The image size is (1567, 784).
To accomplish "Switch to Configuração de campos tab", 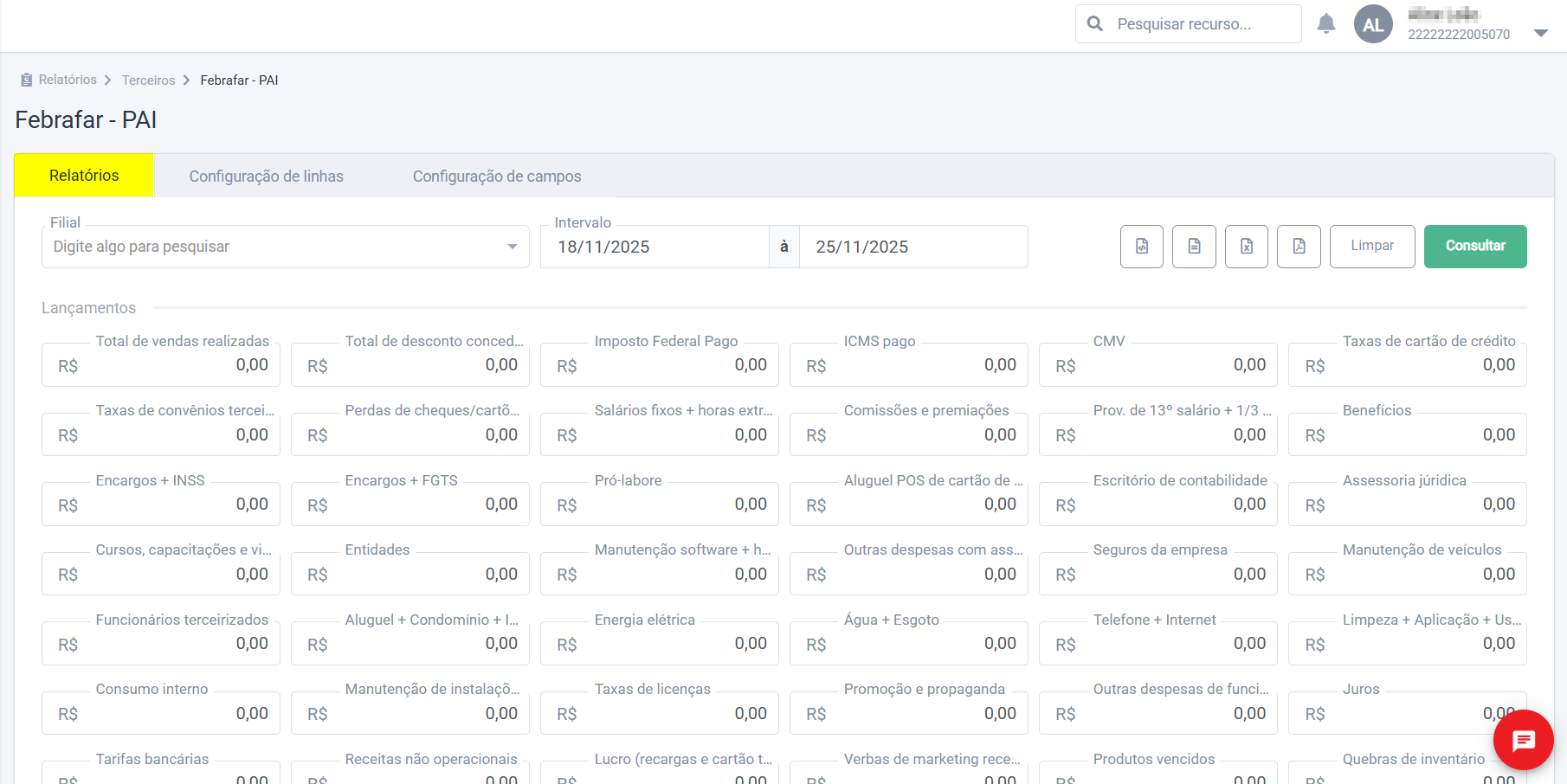I will click(x=496, y=177).
